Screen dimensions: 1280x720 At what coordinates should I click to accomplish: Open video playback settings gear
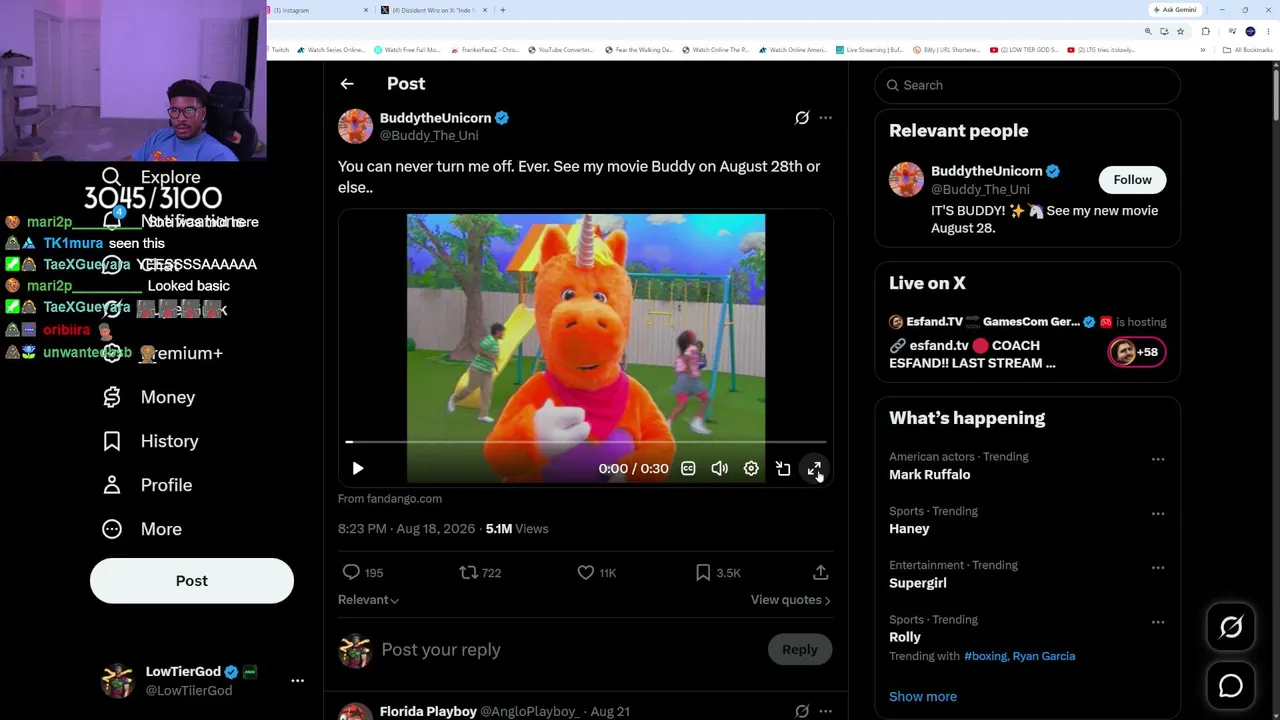tap(751, 468)
